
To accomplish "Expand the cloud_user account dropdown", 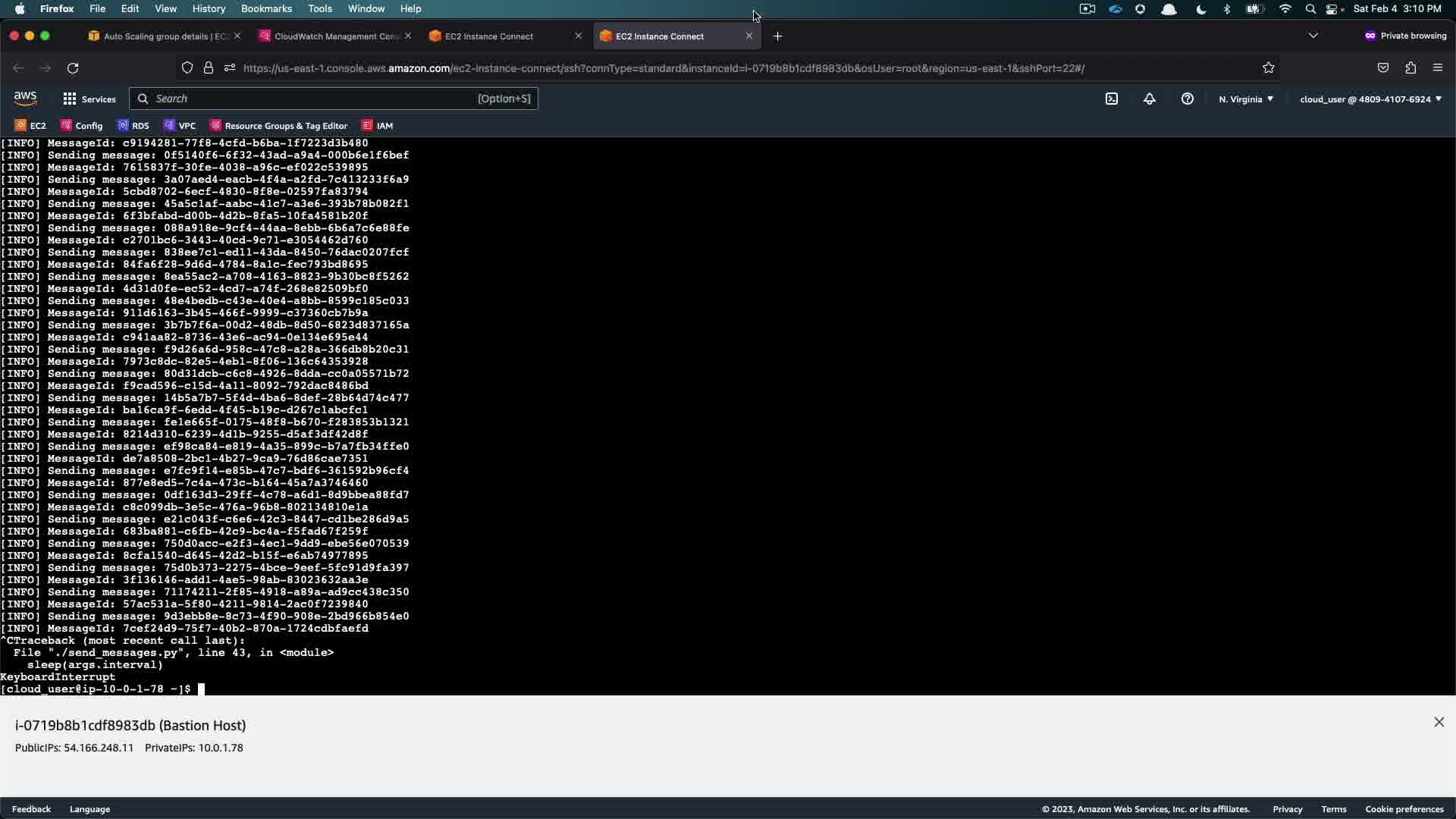I will pos(1370,99).
